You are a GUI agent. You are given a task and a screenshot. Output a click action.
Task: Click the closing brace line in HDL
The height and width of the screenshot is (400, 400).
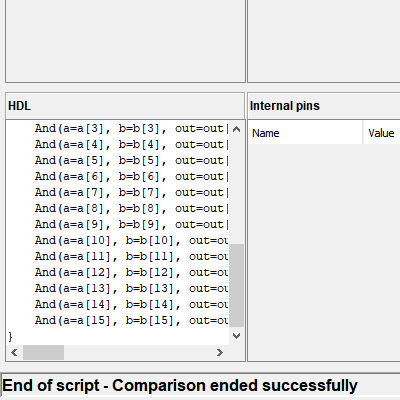click(x=10, y=337)
